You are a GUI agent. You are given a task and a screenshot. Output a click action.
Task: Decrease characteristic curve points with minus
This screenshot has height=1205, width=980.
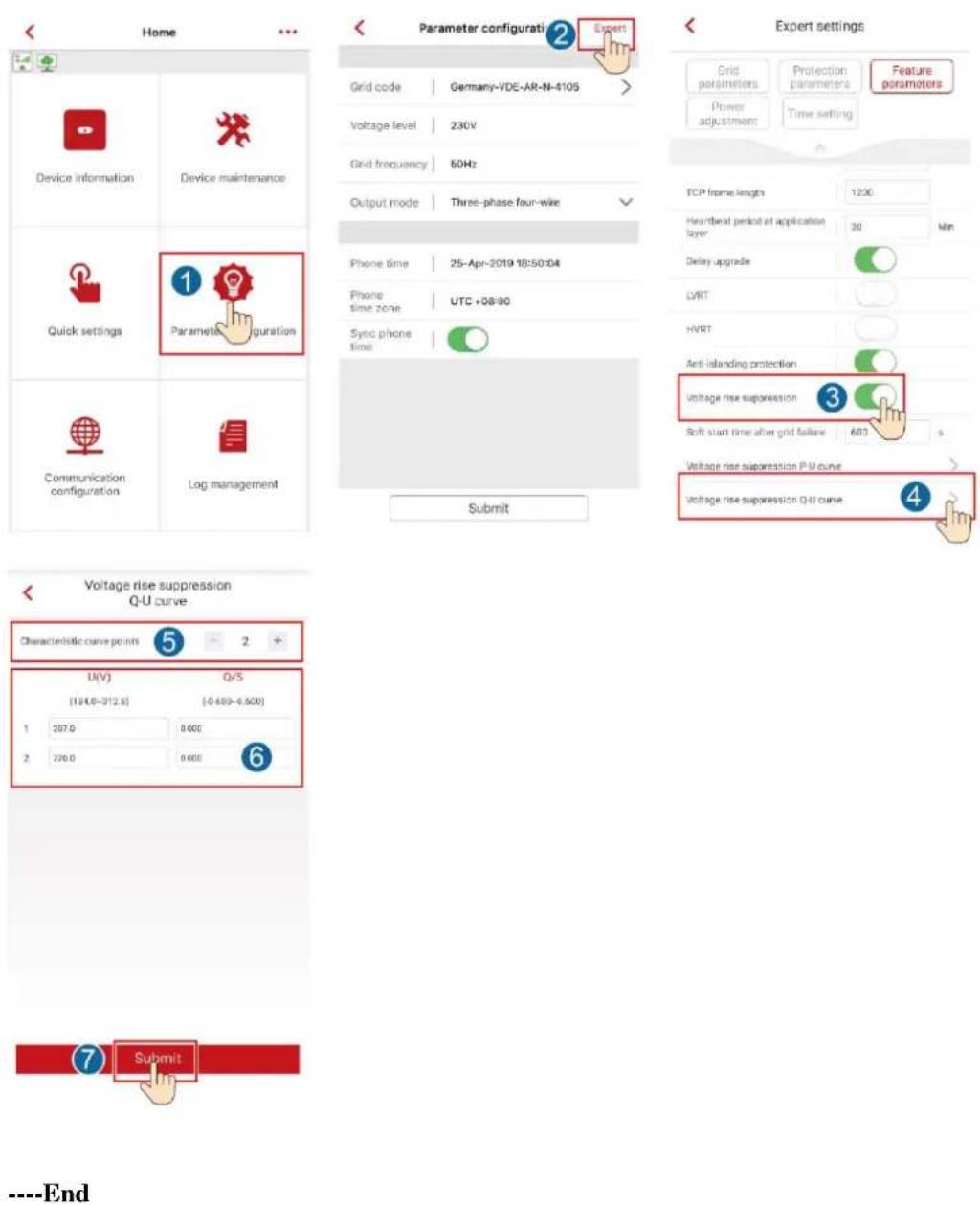tap(214, 641)
